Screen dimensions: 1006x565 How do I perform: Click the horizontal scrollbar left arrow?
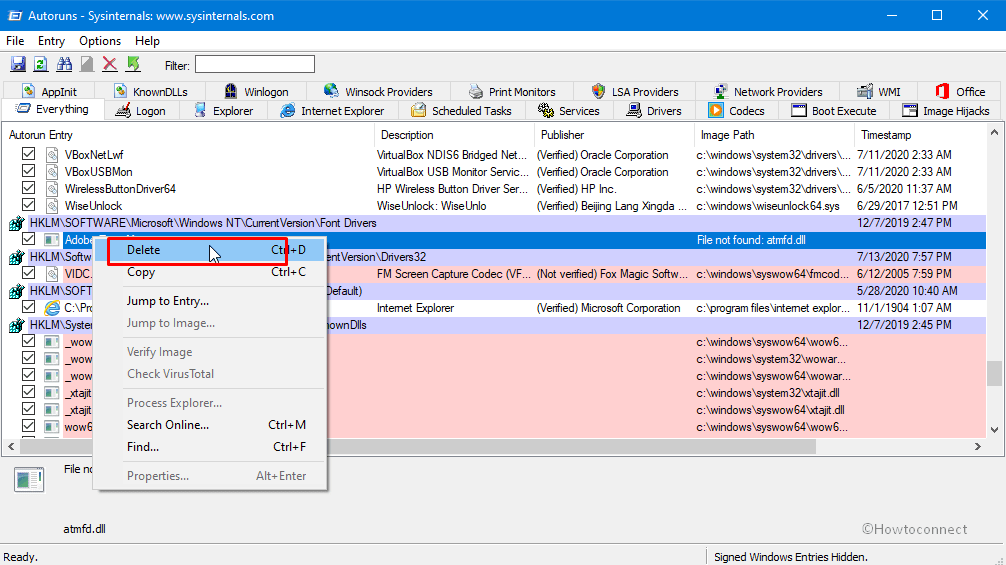pos(11,446)
